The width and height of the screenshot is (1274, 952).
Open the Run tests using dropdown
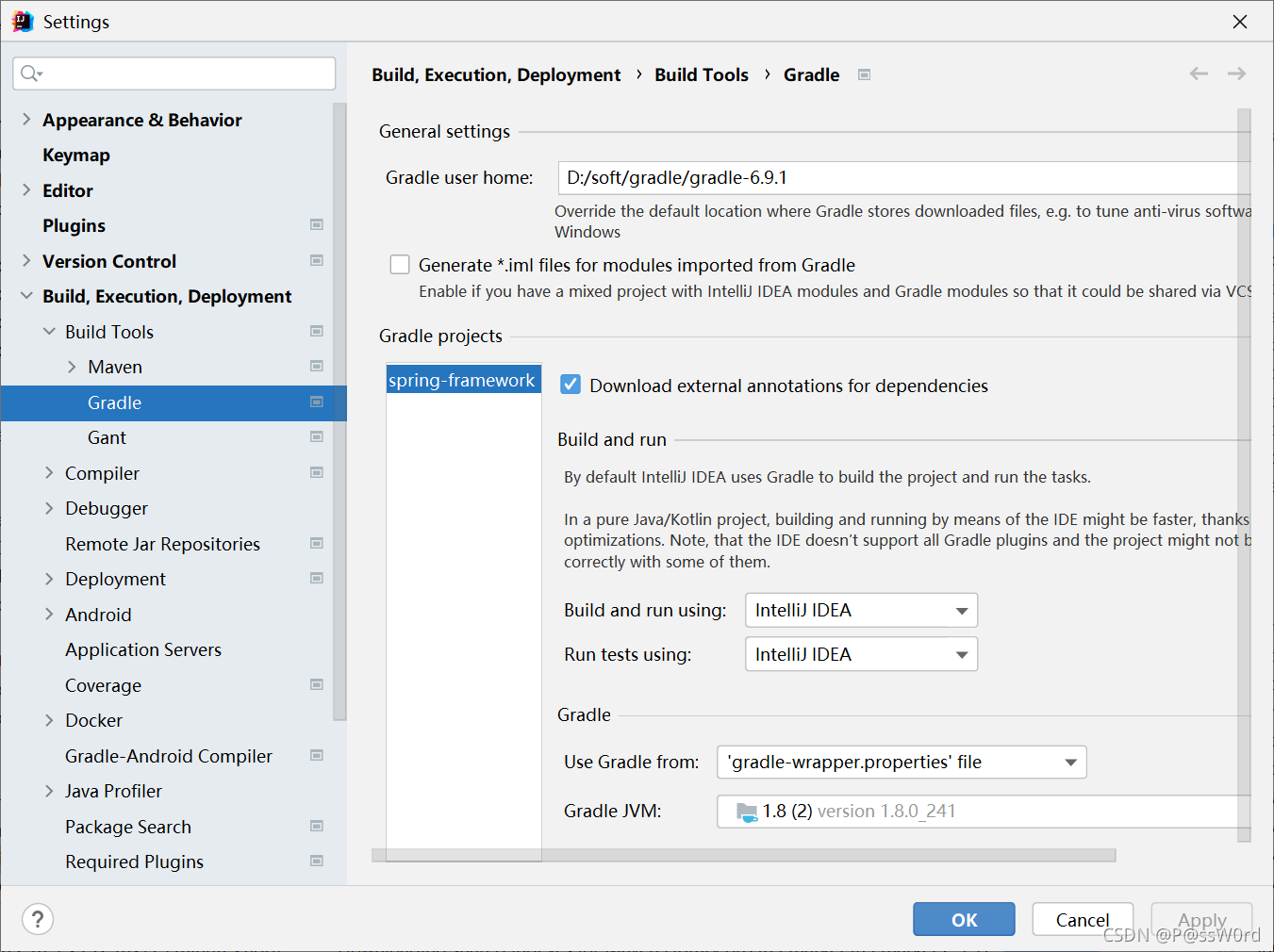(x=861, y=654)
